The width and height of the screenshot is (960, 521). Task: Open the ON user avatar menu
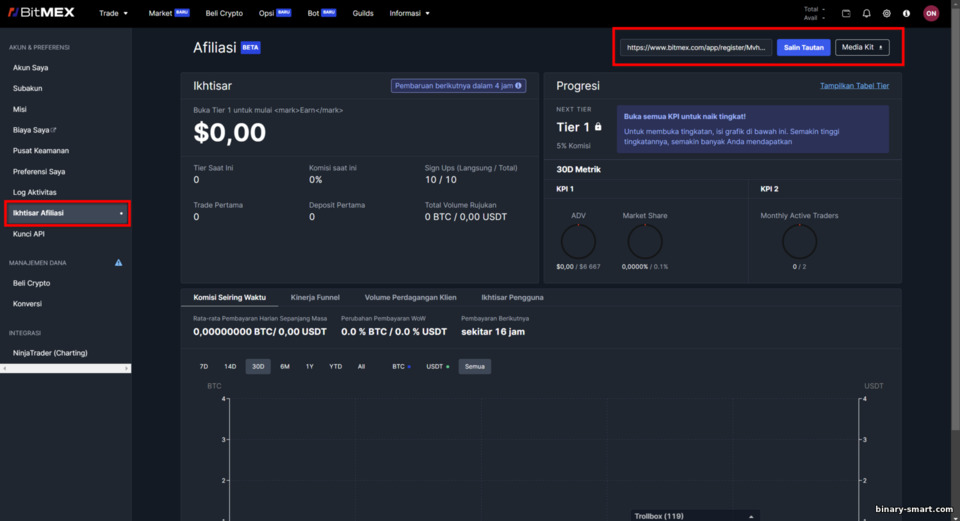coord(931,13)
